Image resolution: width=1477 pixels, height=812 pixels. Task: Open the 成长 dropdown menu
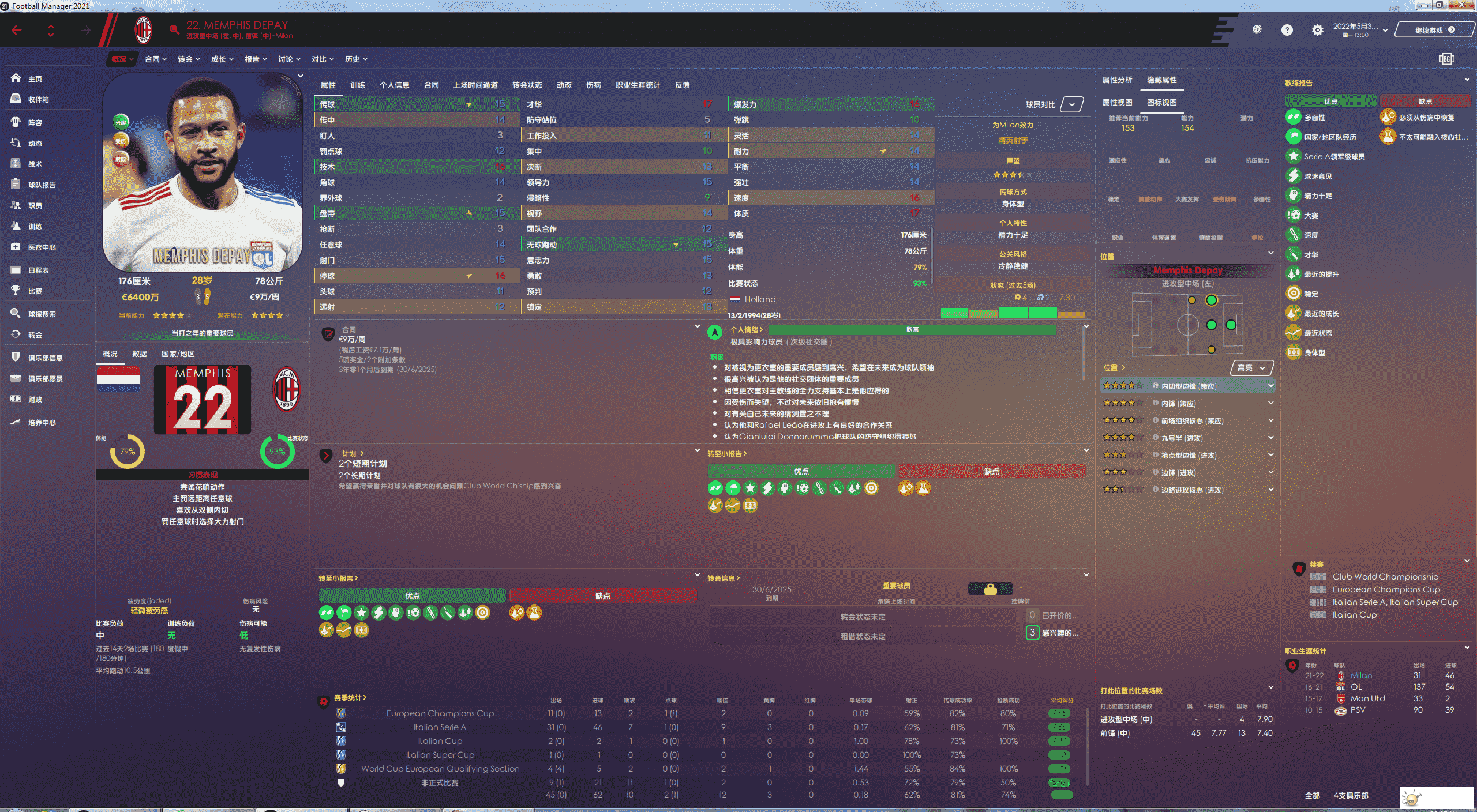[x=222, y=59]
